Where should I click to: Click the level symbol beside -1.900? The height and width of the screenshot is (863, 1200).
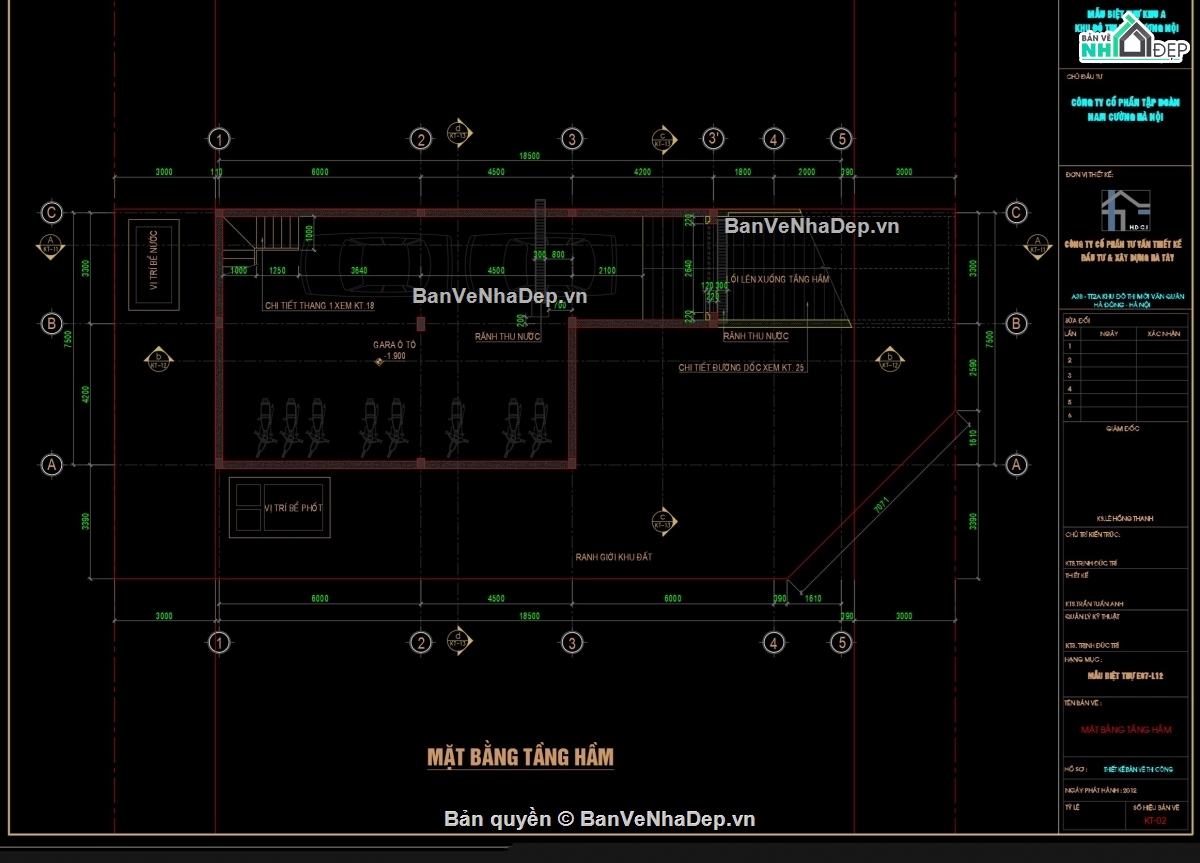(x=378, y=361)
